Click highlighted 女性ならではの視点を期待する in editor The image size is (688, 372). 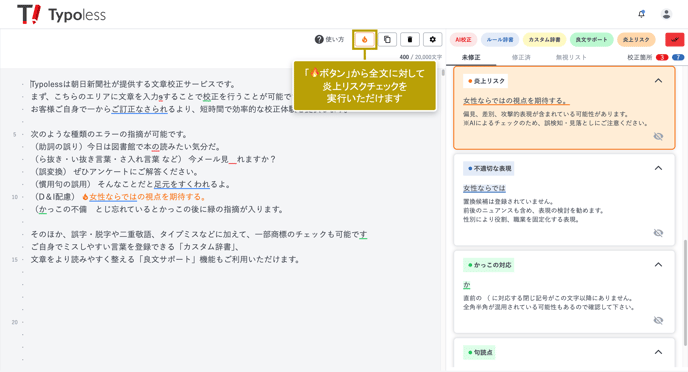pyautogui.click(x=147, y=197)
